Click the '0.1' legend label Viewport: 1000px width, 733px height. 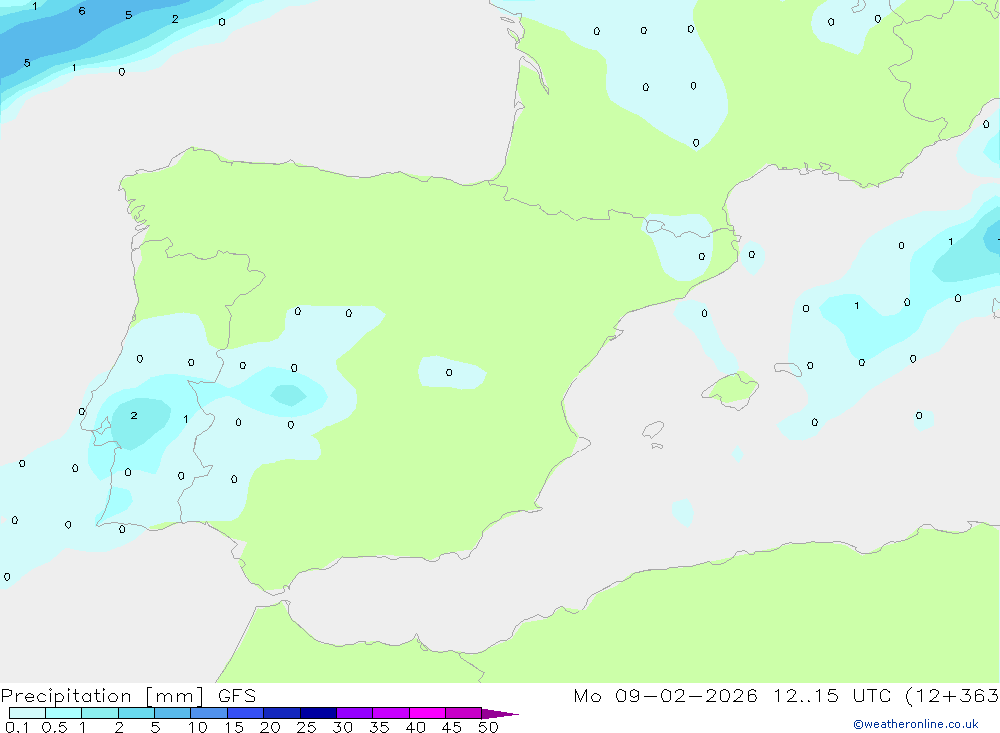click(17, 727)
